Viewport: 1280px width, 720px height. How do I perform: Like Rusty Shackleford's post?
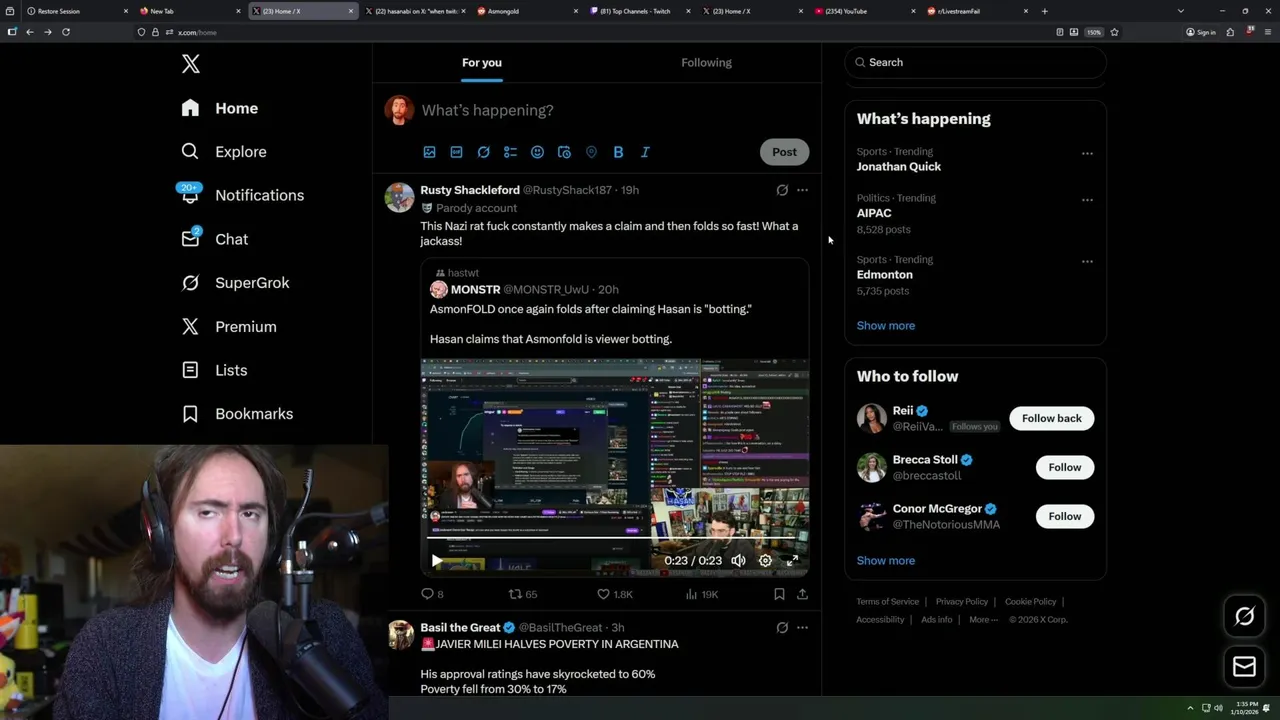point(614,594)
